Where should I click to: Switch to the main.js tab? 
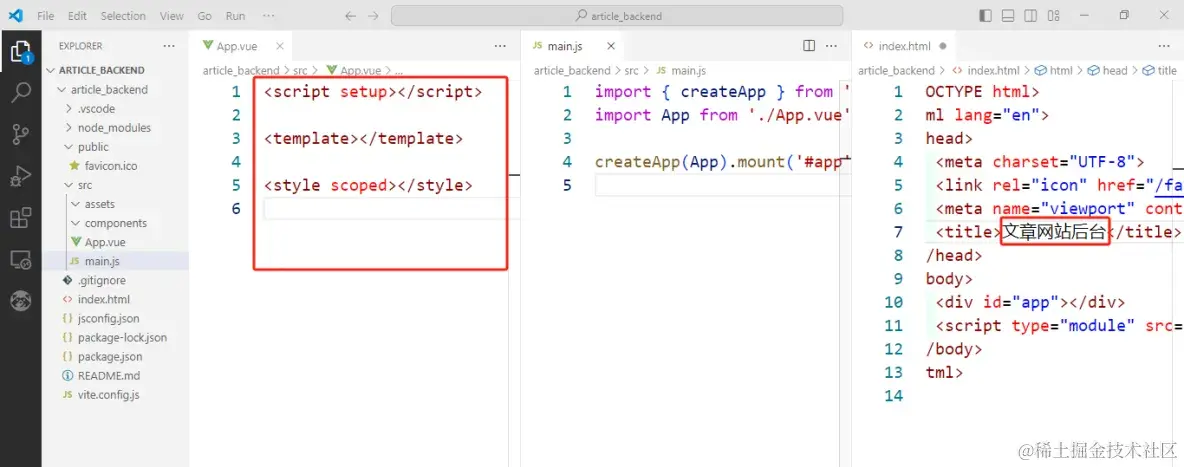coord(574,46)
